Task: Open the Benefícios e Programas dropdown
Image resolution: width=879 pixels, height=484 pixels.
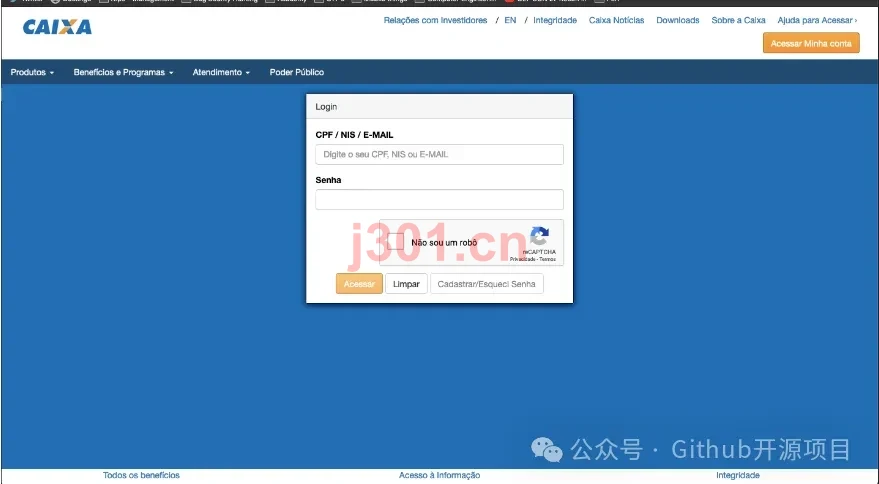Action: 123,72
